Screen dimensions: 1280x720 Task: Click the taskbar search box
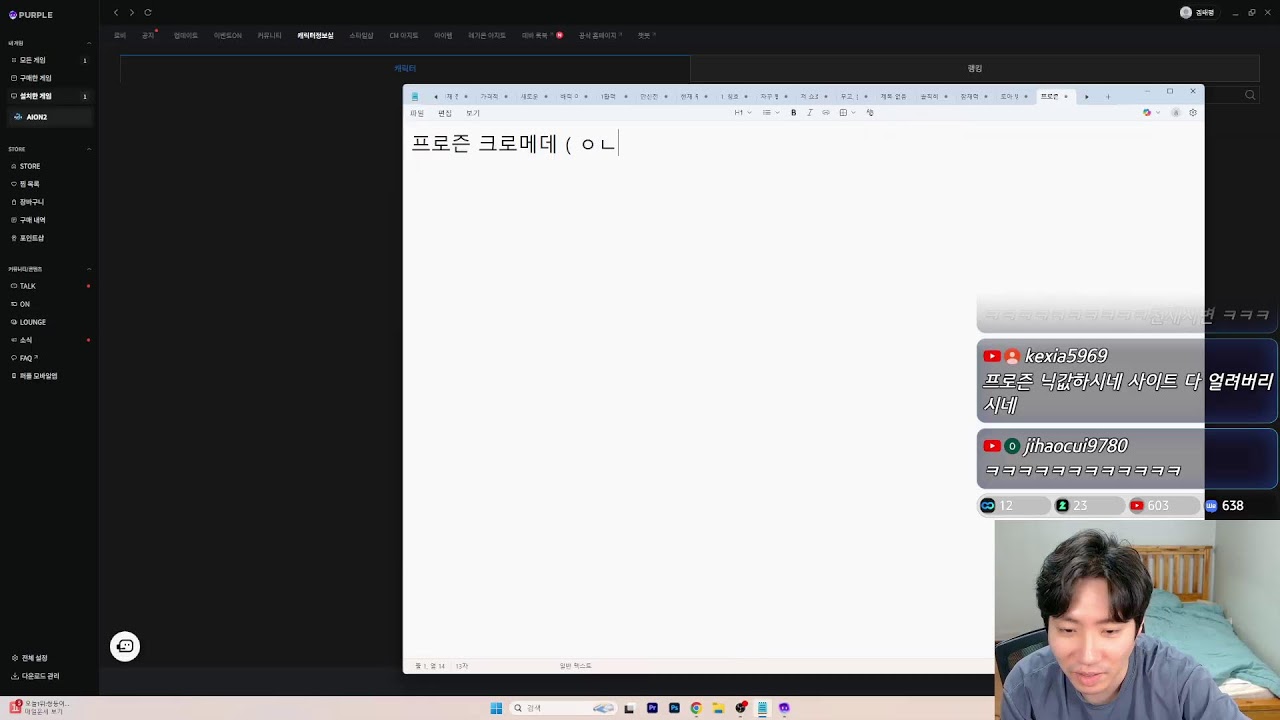coord(563,708)
